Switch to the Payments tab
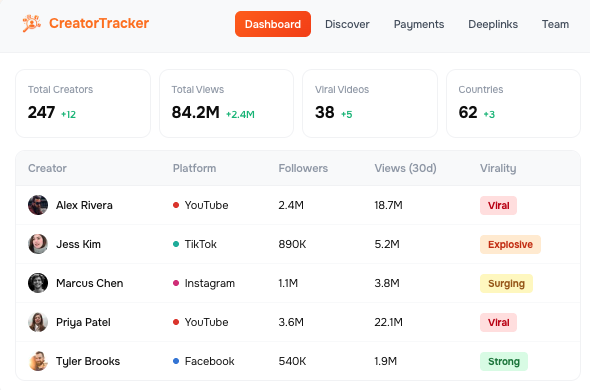 [x=419, y=24]
